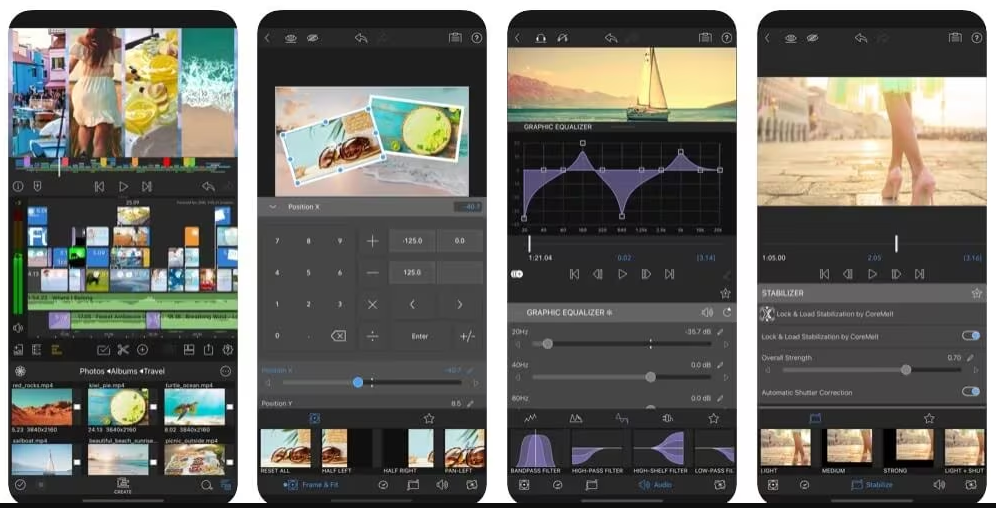Tap the add clip plus circle in timeline editor
The width and height of the screenshot is (996, 508).
pyautogui.click(x=142, y=349)
